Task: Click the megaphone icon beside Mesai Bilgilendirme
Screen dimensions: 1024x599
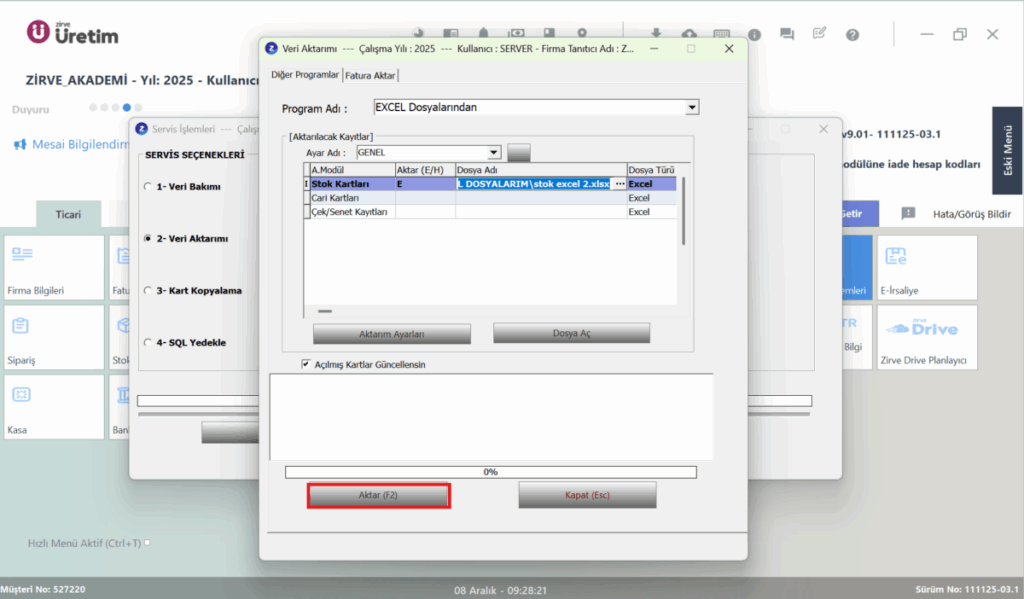Action: 20,144
